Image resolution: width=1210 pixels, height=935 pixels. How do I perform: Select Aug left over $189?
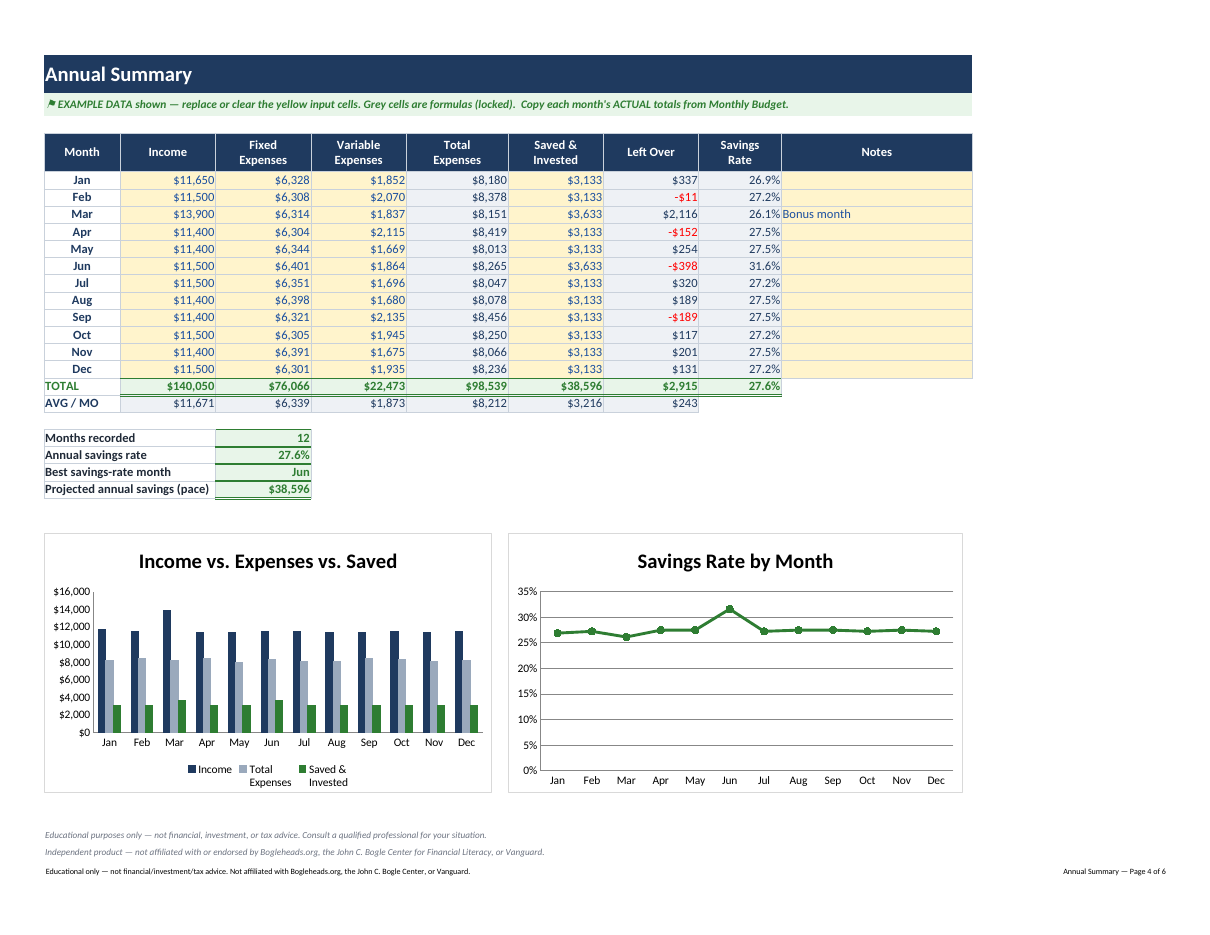click(x=651, y=300)
